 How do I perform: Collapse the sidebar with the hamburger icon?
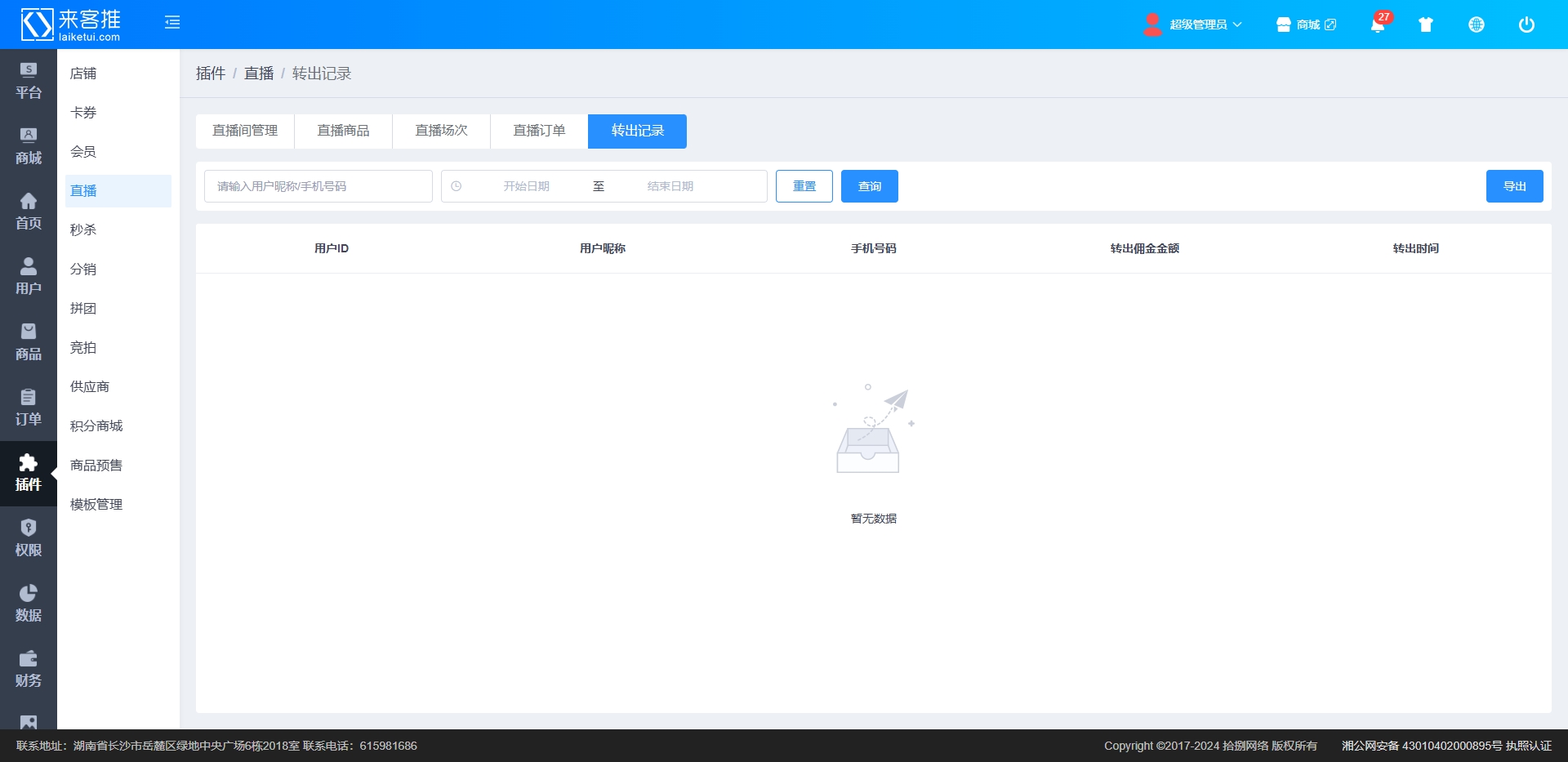tap(171, 23)
